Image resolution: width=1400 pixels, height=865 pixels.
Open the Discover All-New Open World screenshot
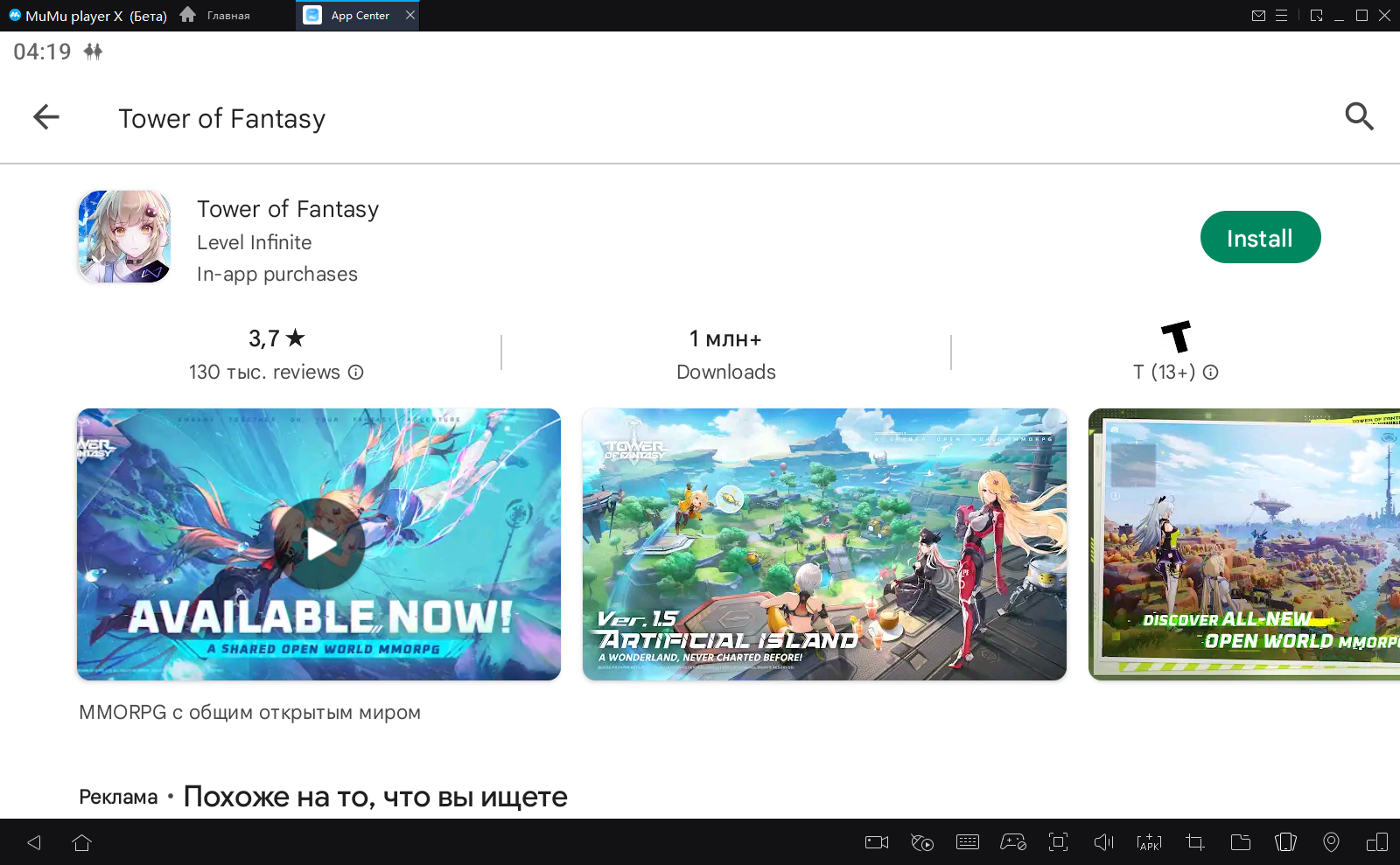tap(1243, 544)
